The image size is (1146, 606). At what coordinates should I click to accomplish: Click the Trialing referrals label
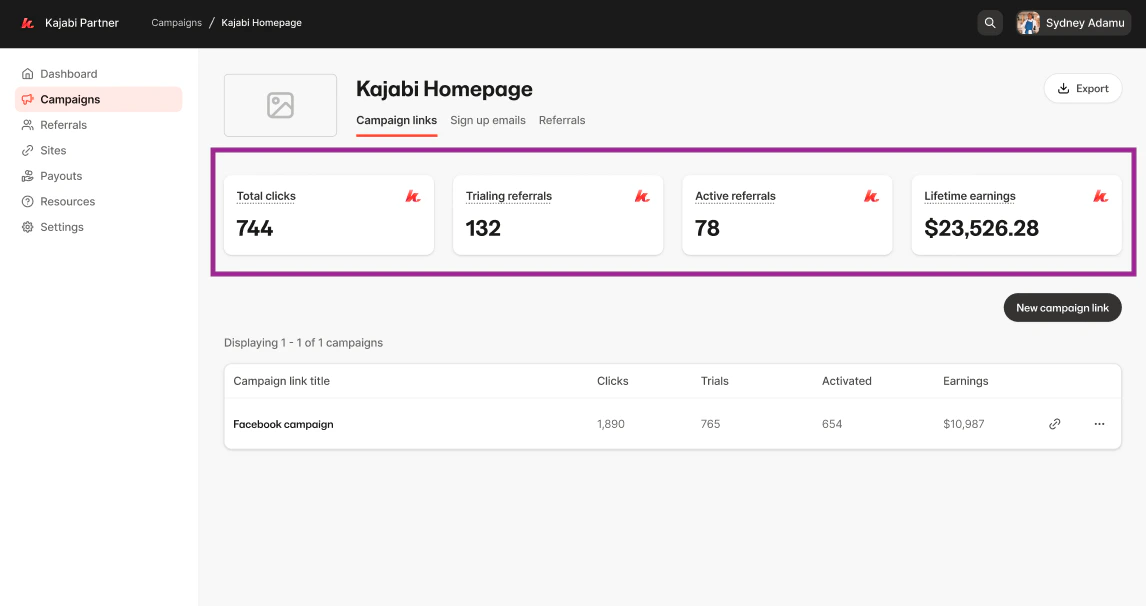click(x=509, y=196)
